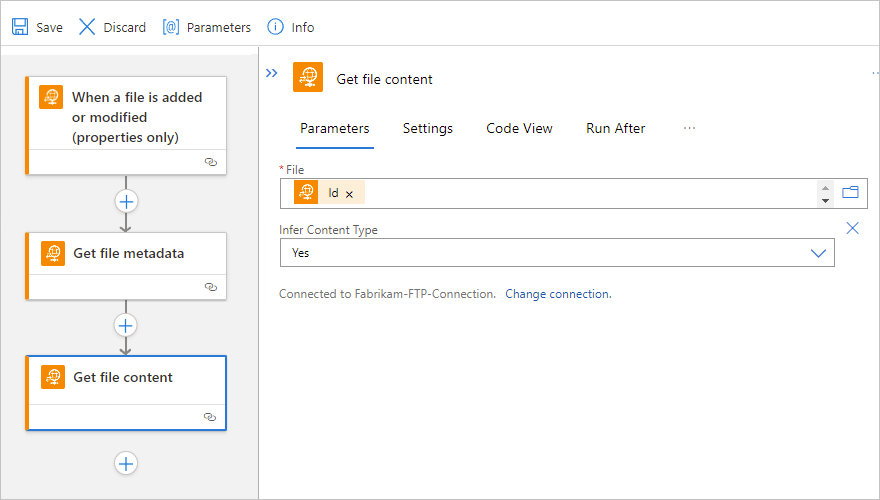Add a new step below Get file content
The width and height of the screenshot is (880, 500).
pyautogui.click(x=126, y=463)
